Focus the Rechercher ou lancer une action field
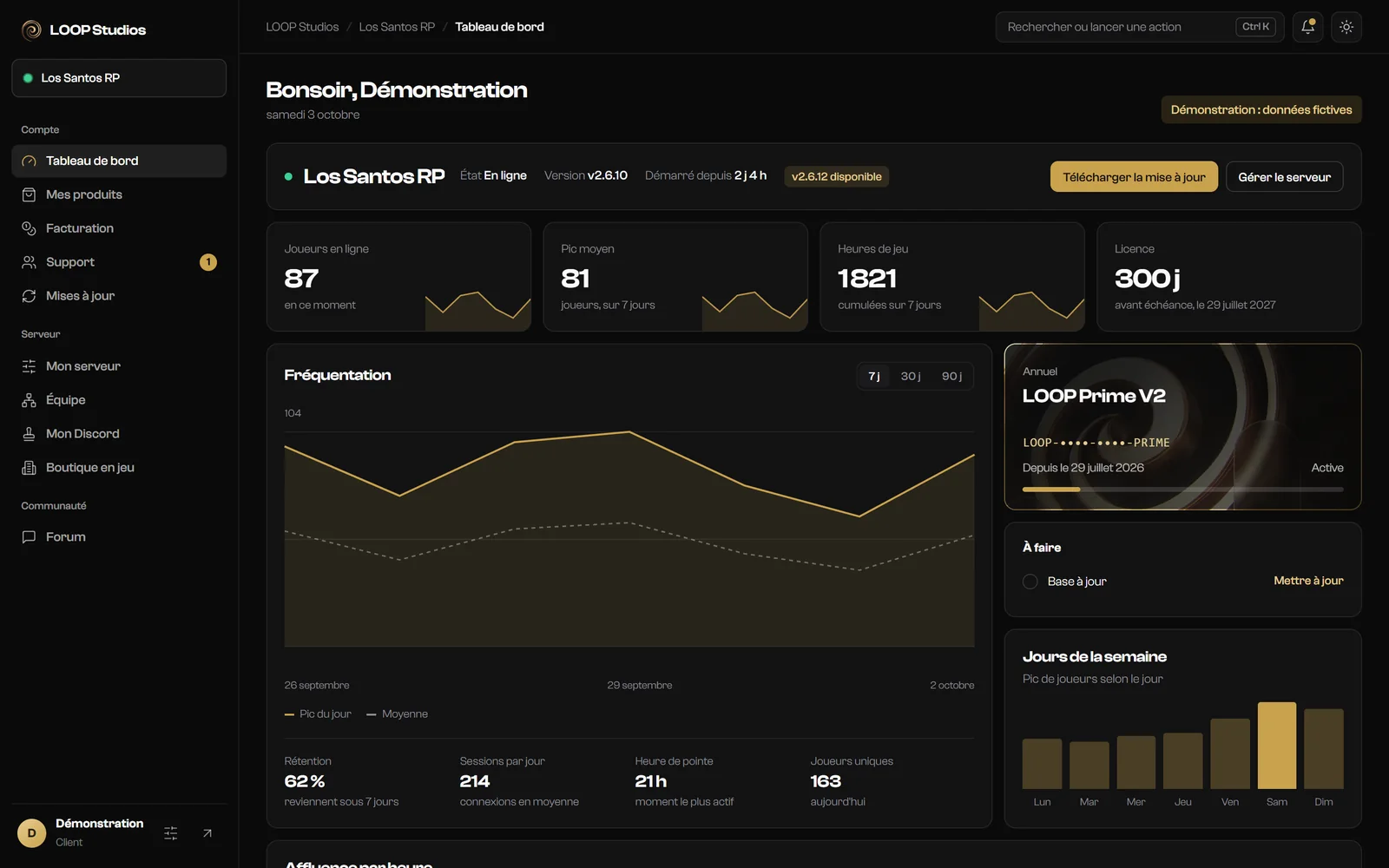Image resolution: width=1389 pixels, height=868 pixels. (x=1142, y=27)
